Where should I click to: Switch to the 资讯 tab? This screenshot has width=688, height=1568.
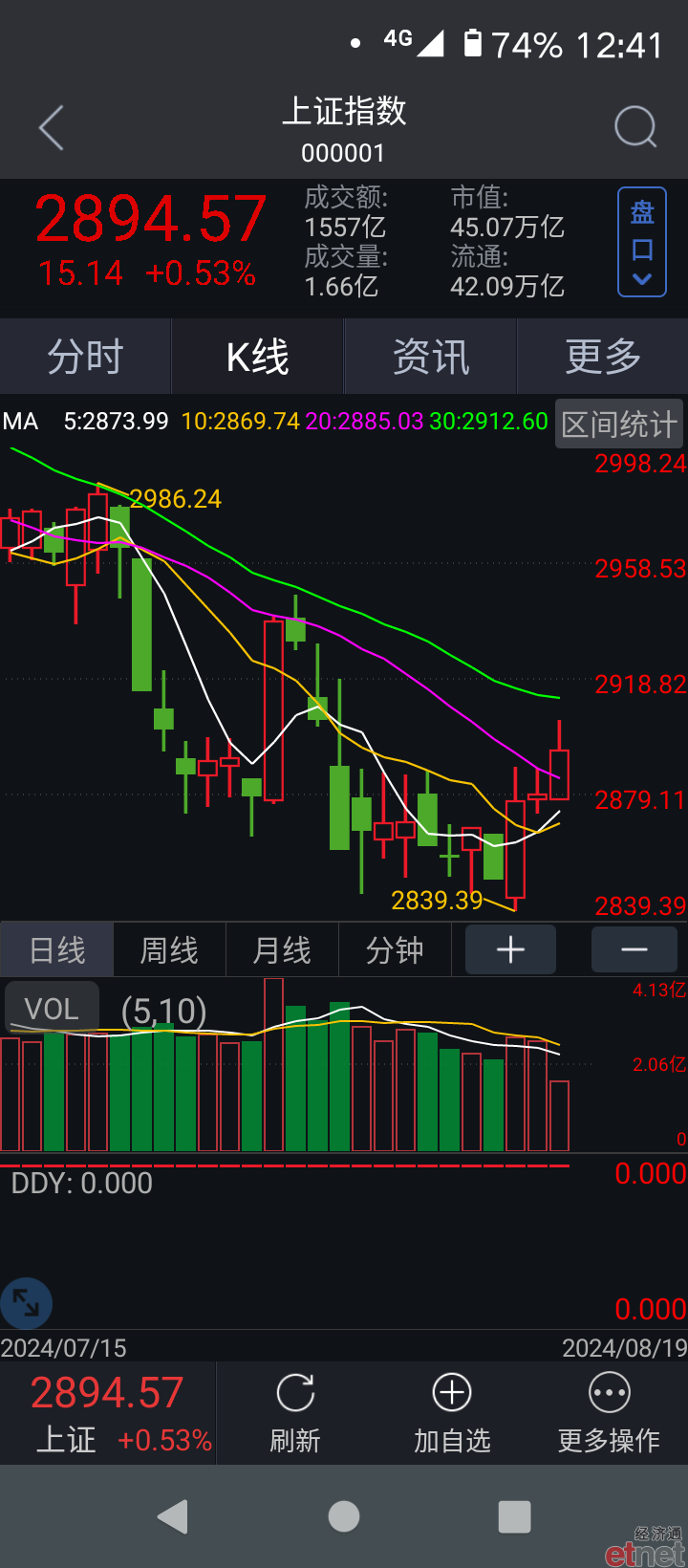[431, 357]
